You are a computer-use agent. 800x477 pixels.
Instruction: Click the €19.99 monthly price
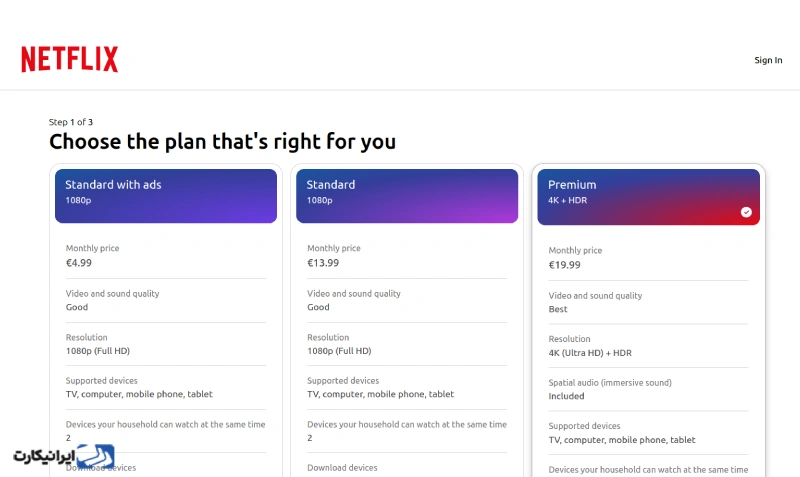click(565, 265)
